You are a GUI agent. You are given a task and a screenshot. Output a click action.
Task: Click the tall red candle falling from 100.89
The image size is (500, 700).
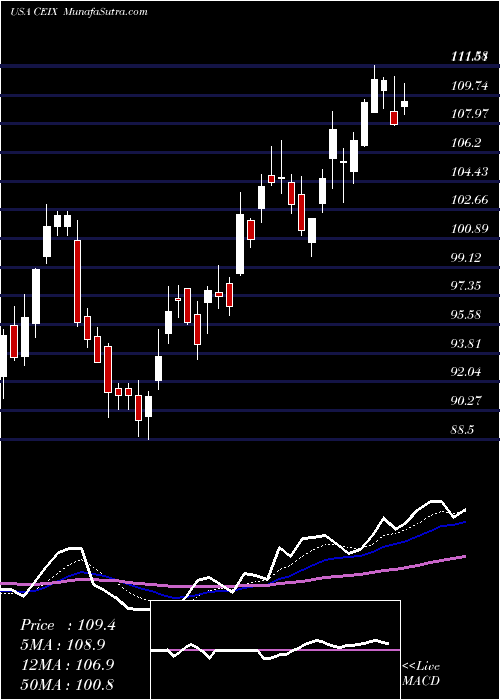click(x=78, y=281)
